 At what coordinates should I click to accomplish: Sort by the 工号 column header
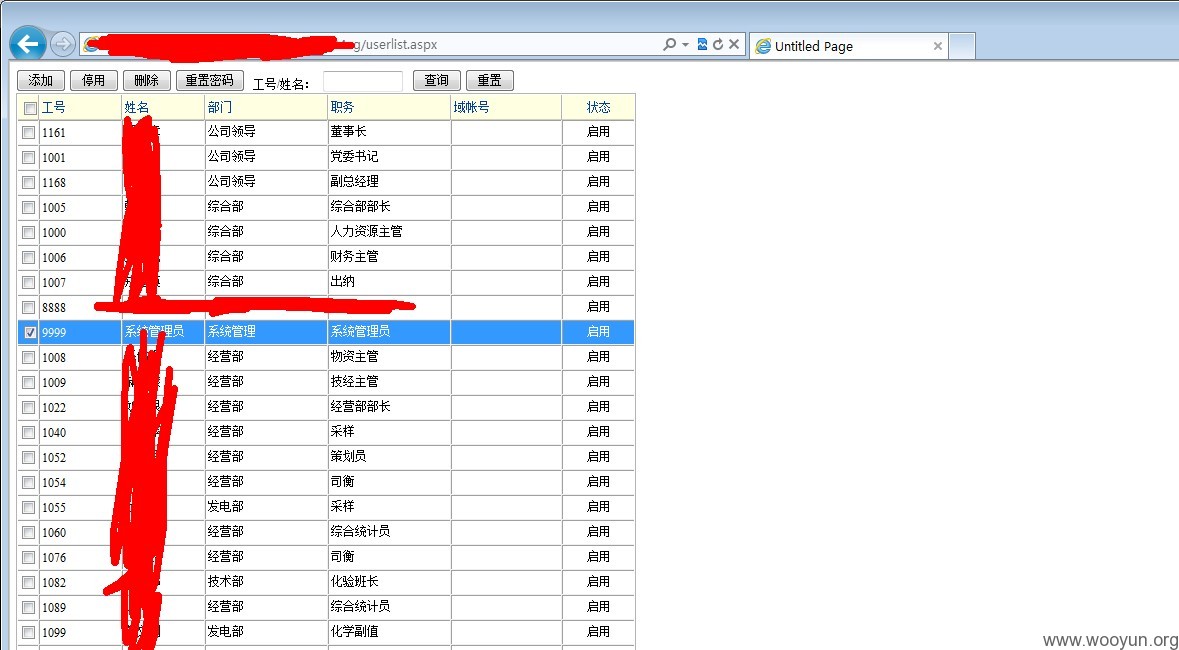coord(53,108)
